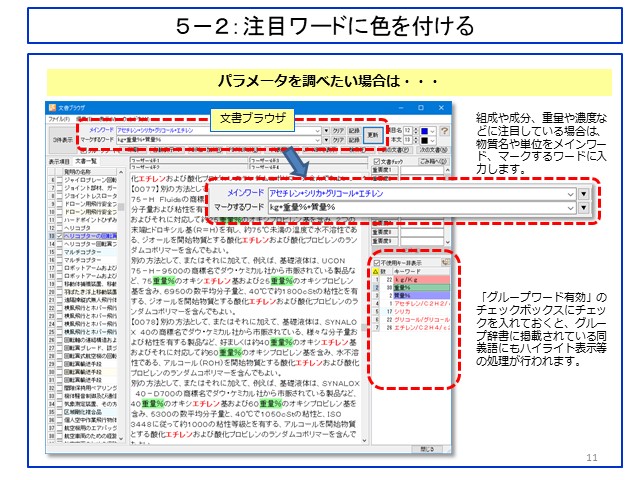Screen dimensions: 640x480
Task: Select the シリカ keyword row
Action: tap(422, 311)
